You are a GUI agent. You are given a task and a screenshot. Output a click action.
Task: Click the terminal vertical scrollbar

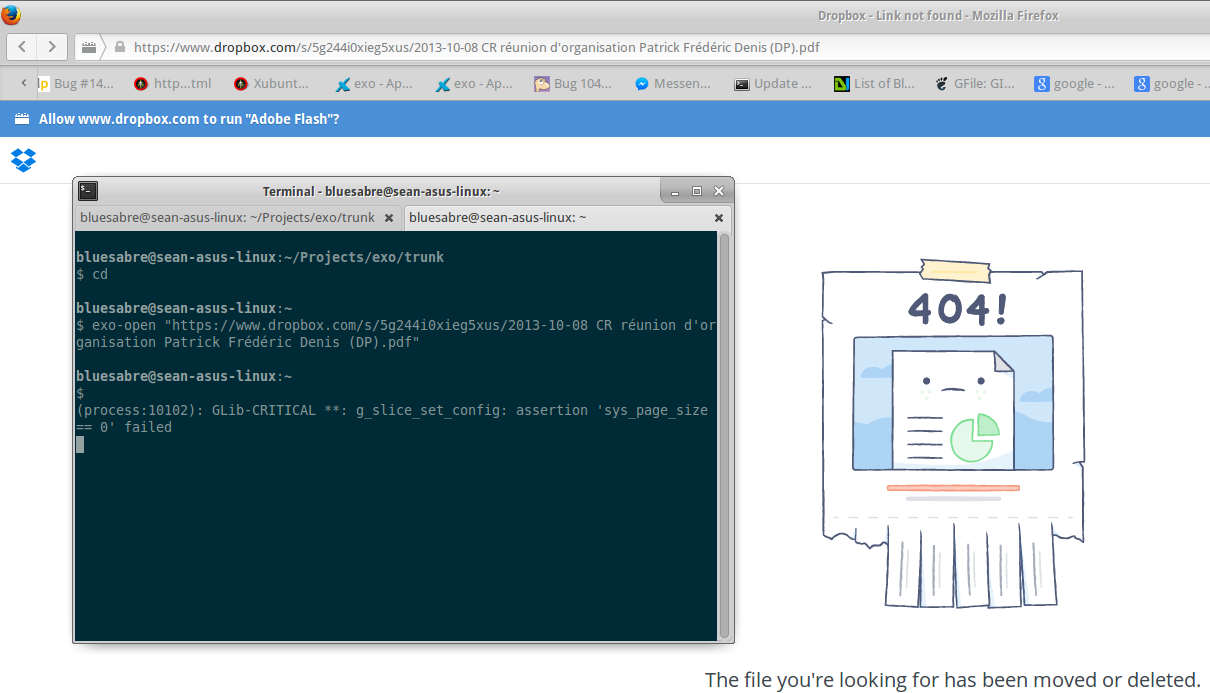coord(725,435)
